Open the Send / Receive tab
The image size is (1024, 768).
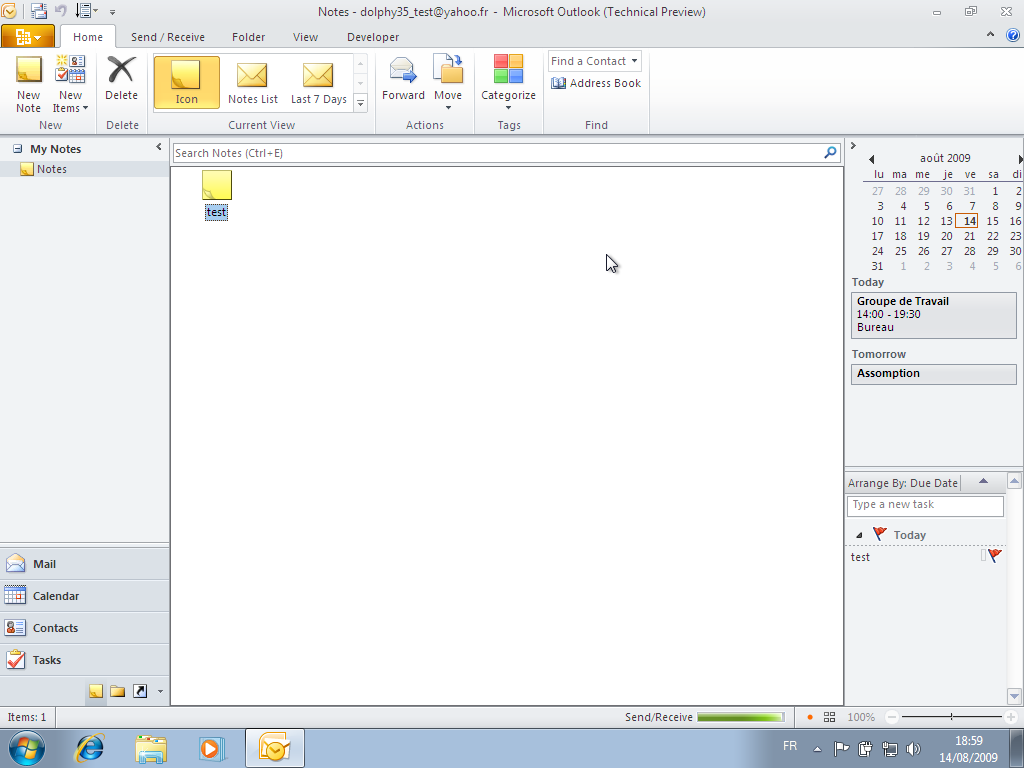168,37
